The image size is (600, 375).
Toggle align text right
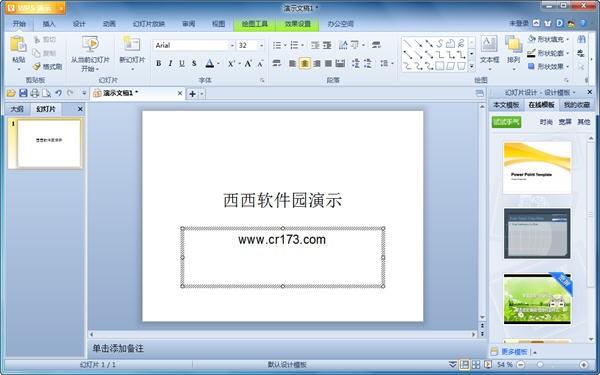point(316,64)
